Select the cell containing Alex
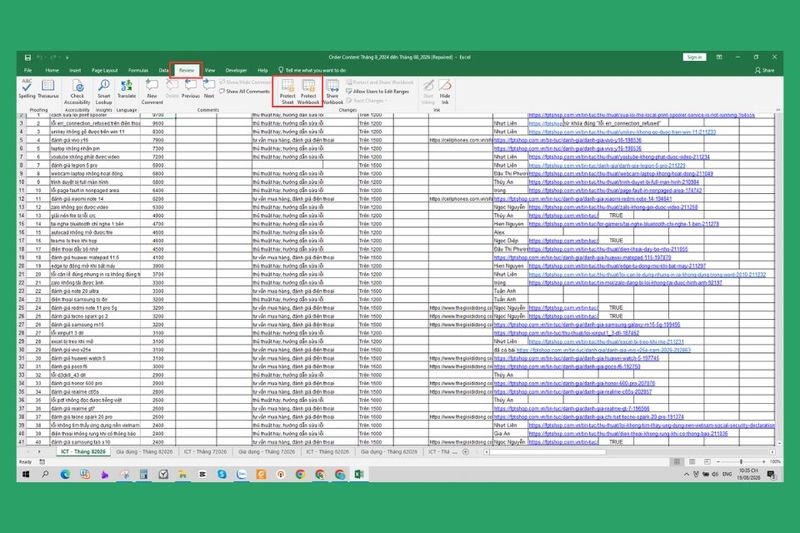 point(510,232)
